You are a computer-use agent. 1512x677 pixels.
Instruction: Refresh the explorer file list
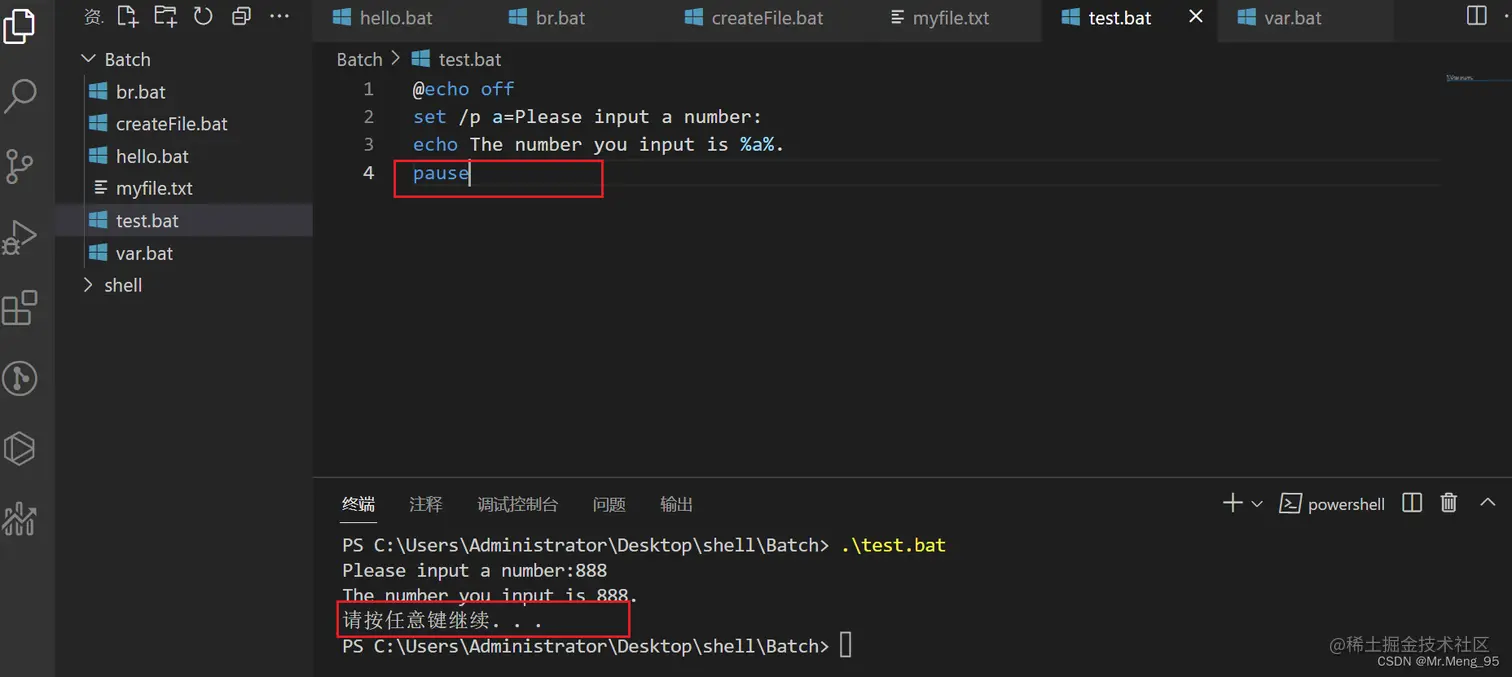tap(203, 16)
